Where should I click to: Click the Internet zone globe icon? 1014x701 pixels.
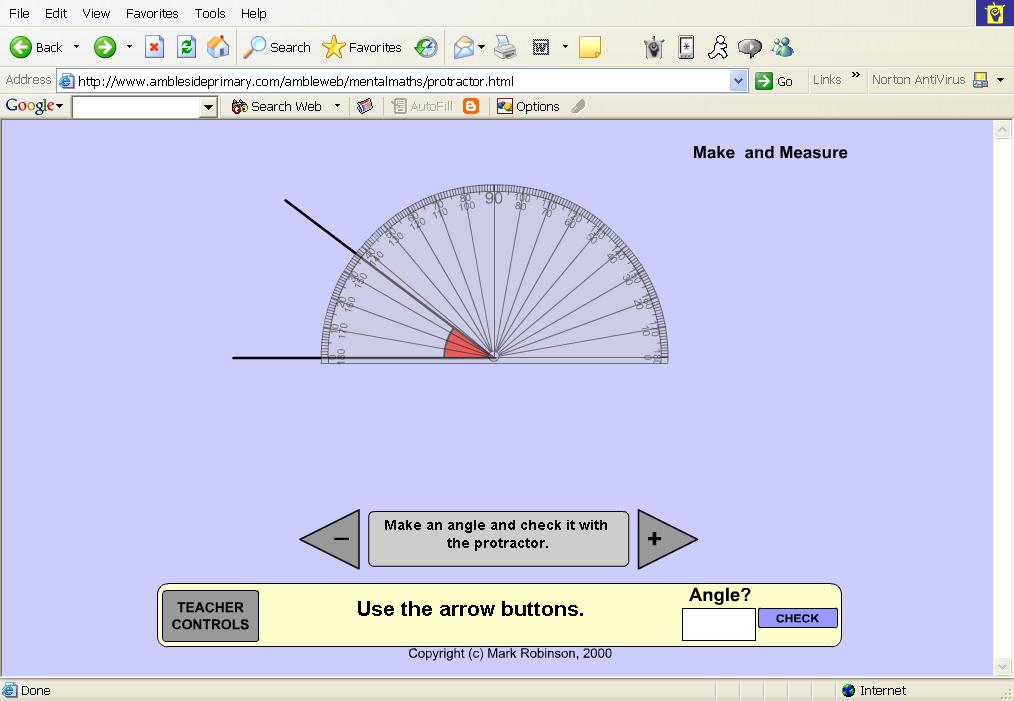pyautogui.click(x=848, y=691)
